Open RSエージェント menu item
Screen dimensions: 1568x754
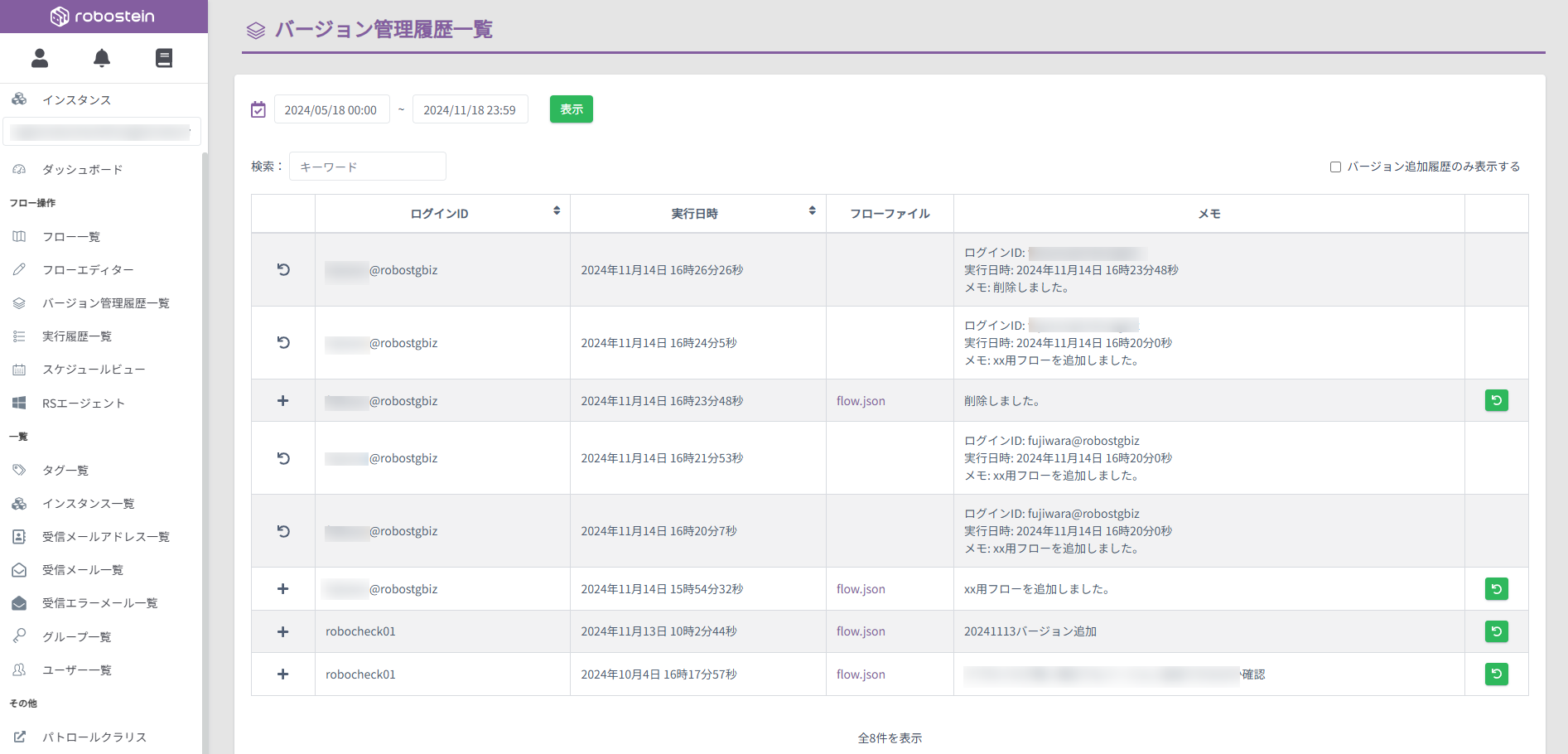(x=83, y=403)
